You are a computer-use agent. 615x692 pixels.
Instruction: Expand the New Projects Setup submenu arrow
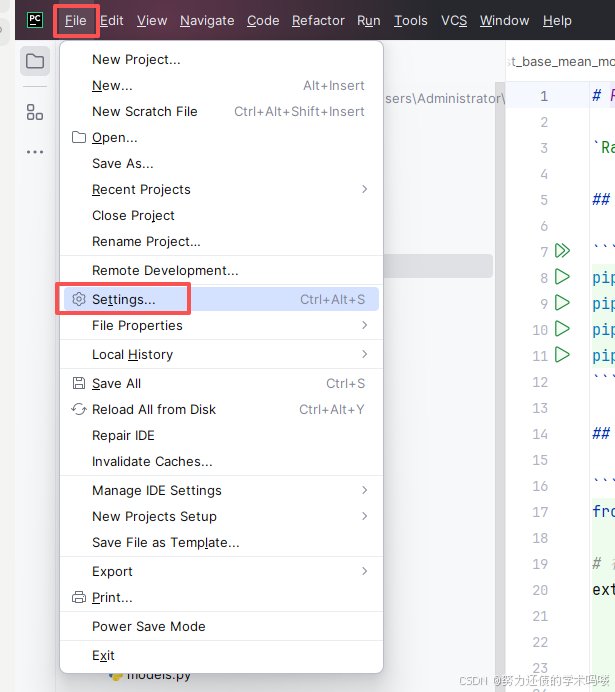click(x=364, y=516)
